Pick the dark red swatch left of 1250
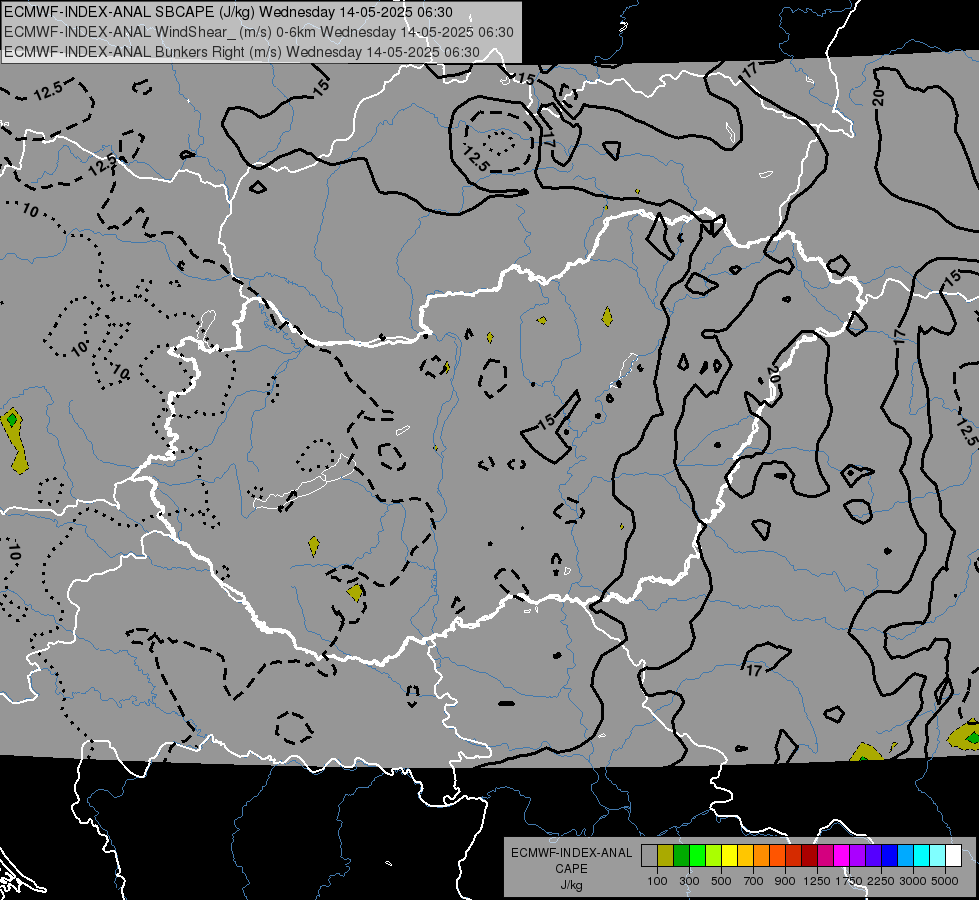Image resolution: width=979 pixels, height=900 pixels. tap(810, 856)
